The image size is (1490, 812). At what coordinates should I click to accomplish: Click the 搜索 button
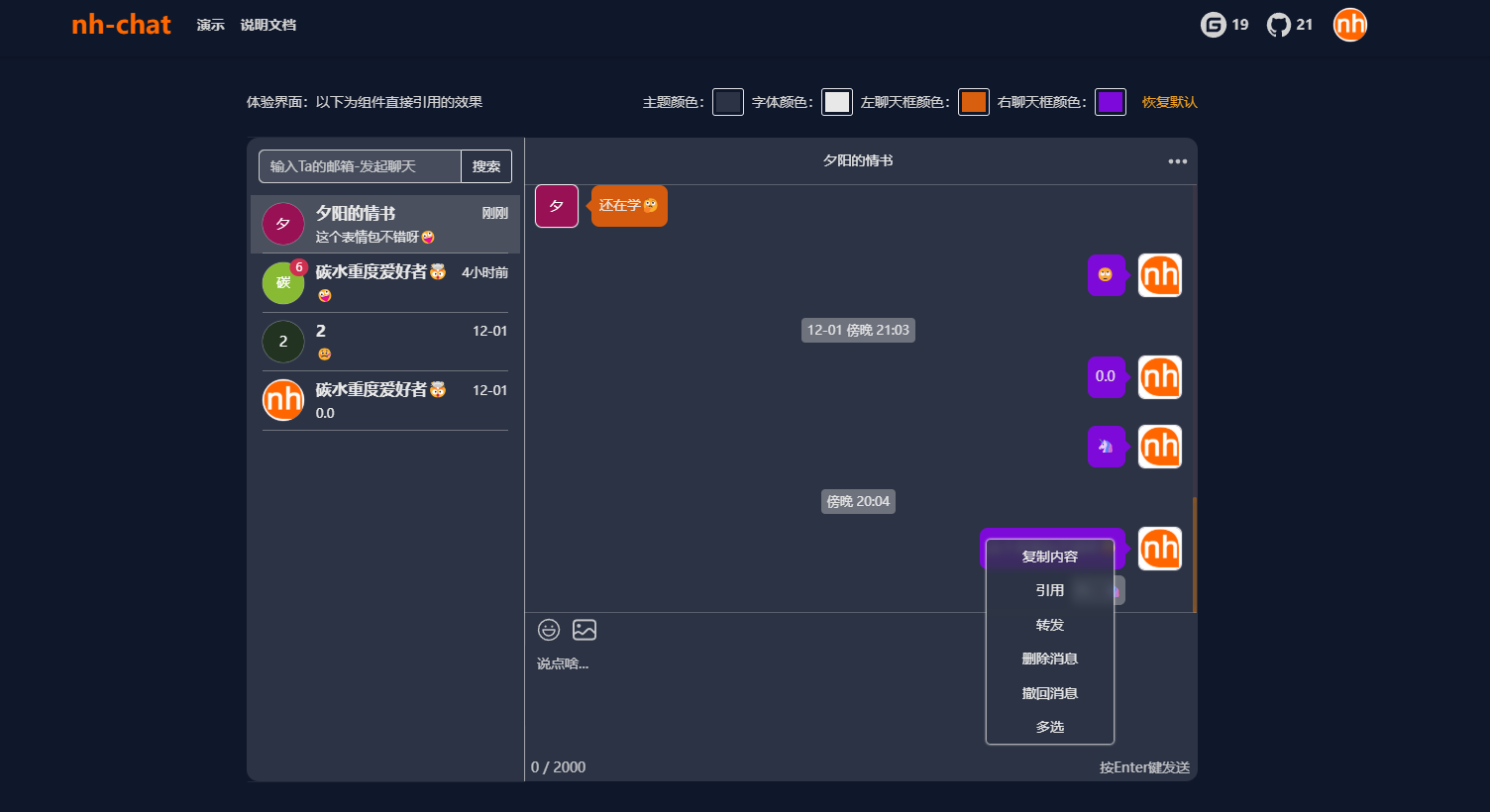click(x=486, y=166)
